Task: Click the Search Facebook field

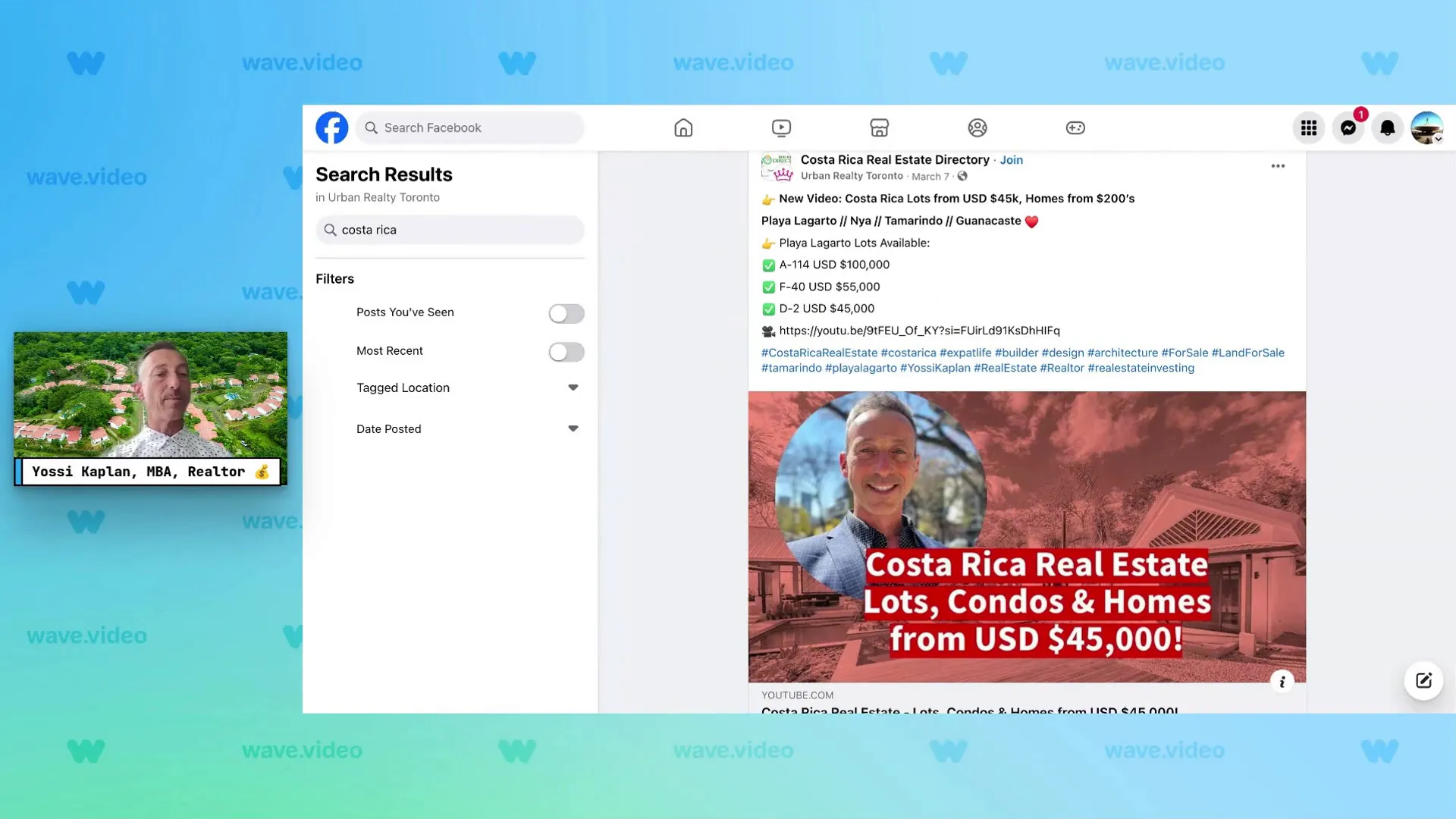Action: (x=470, y=127)
